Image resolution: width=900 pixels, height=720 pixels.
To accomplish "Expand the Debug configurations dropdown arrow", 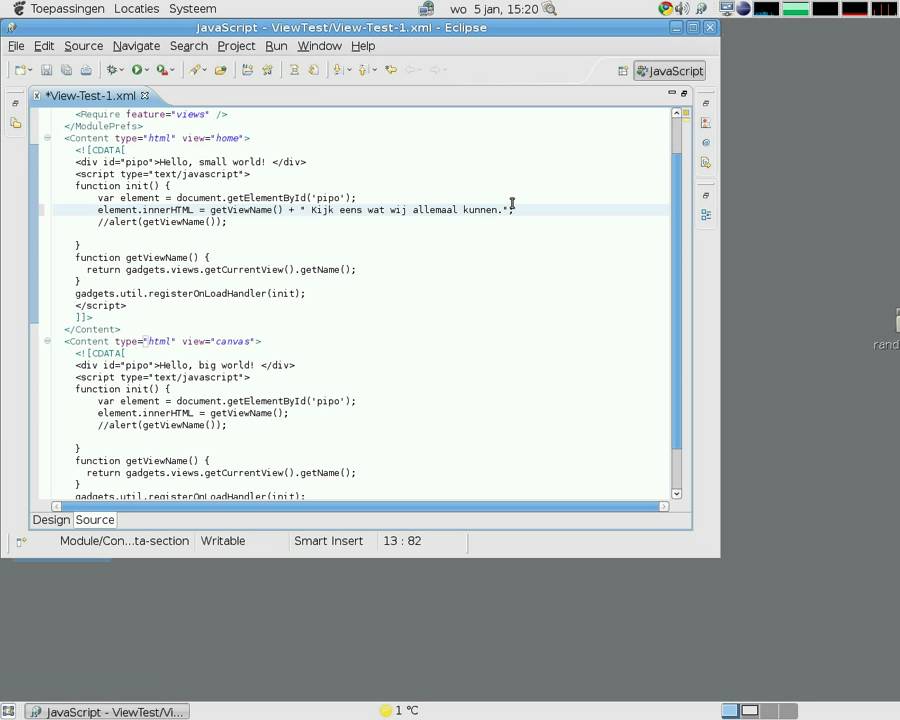I will pos(121,70).
